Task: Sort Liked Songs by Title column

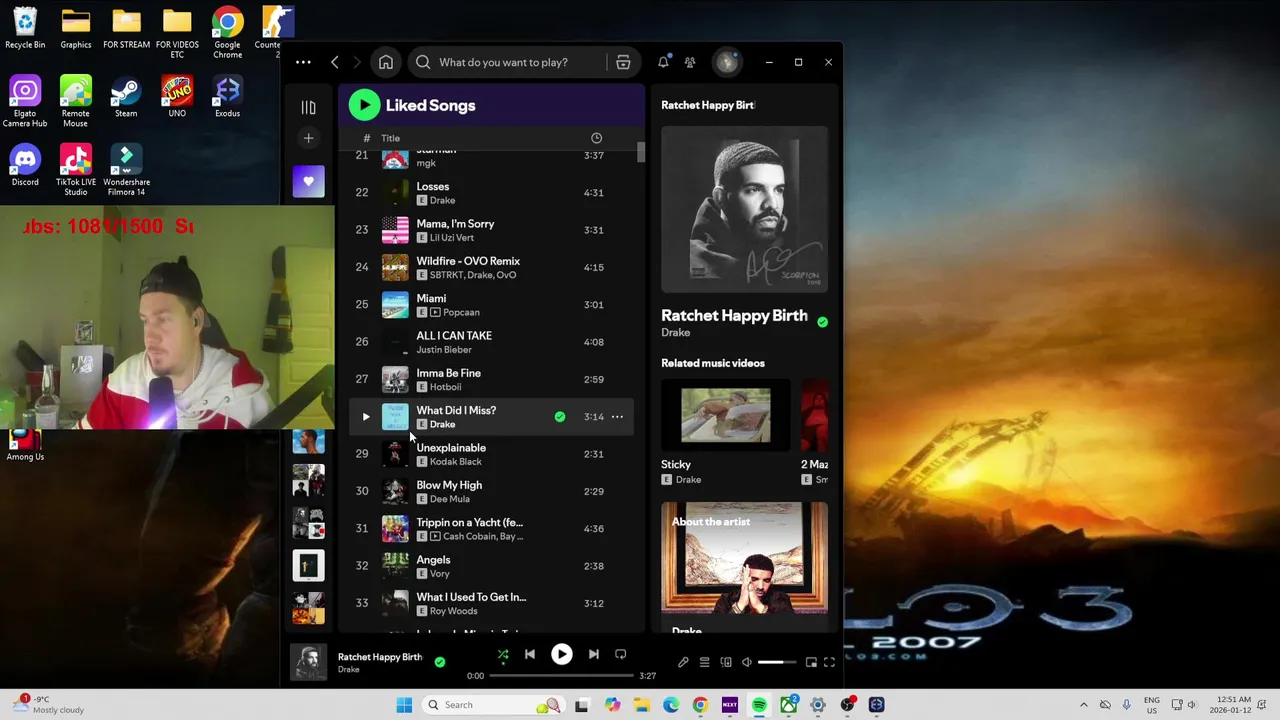Action: 390,139
